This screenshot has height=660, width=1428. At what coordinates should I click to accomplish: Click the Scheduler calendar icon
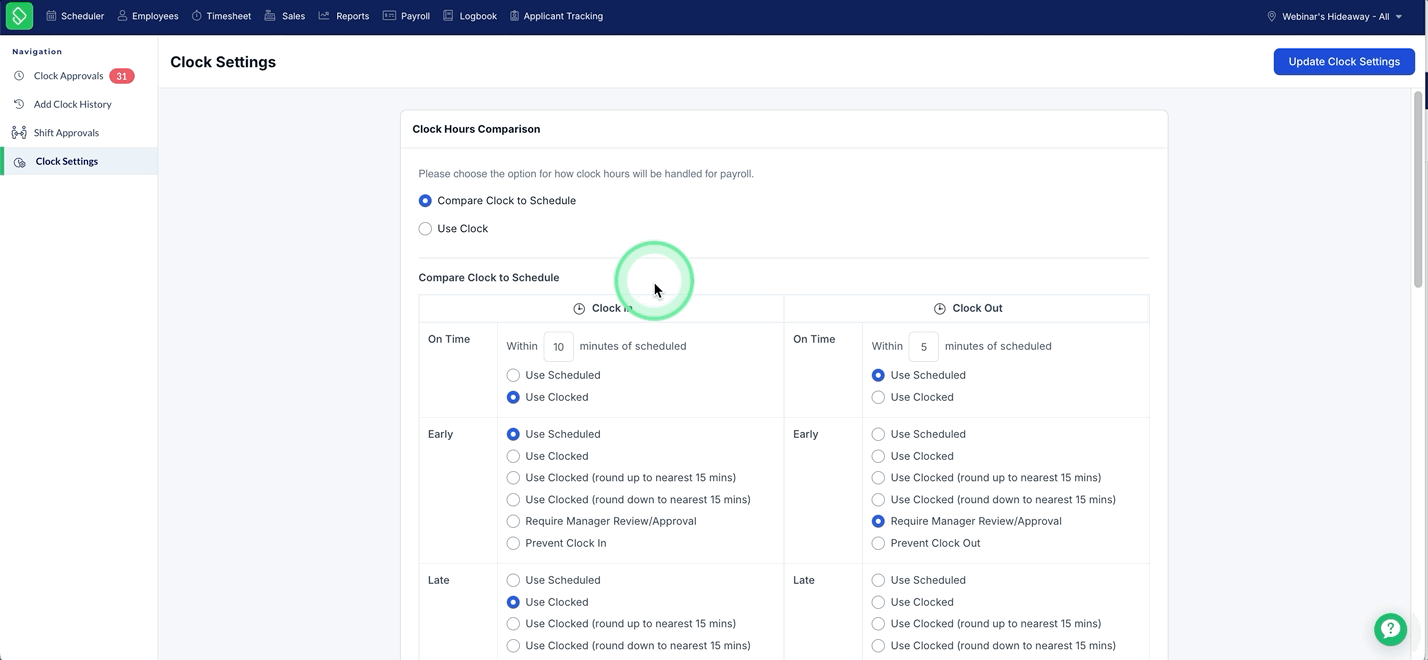coord(51,16)
